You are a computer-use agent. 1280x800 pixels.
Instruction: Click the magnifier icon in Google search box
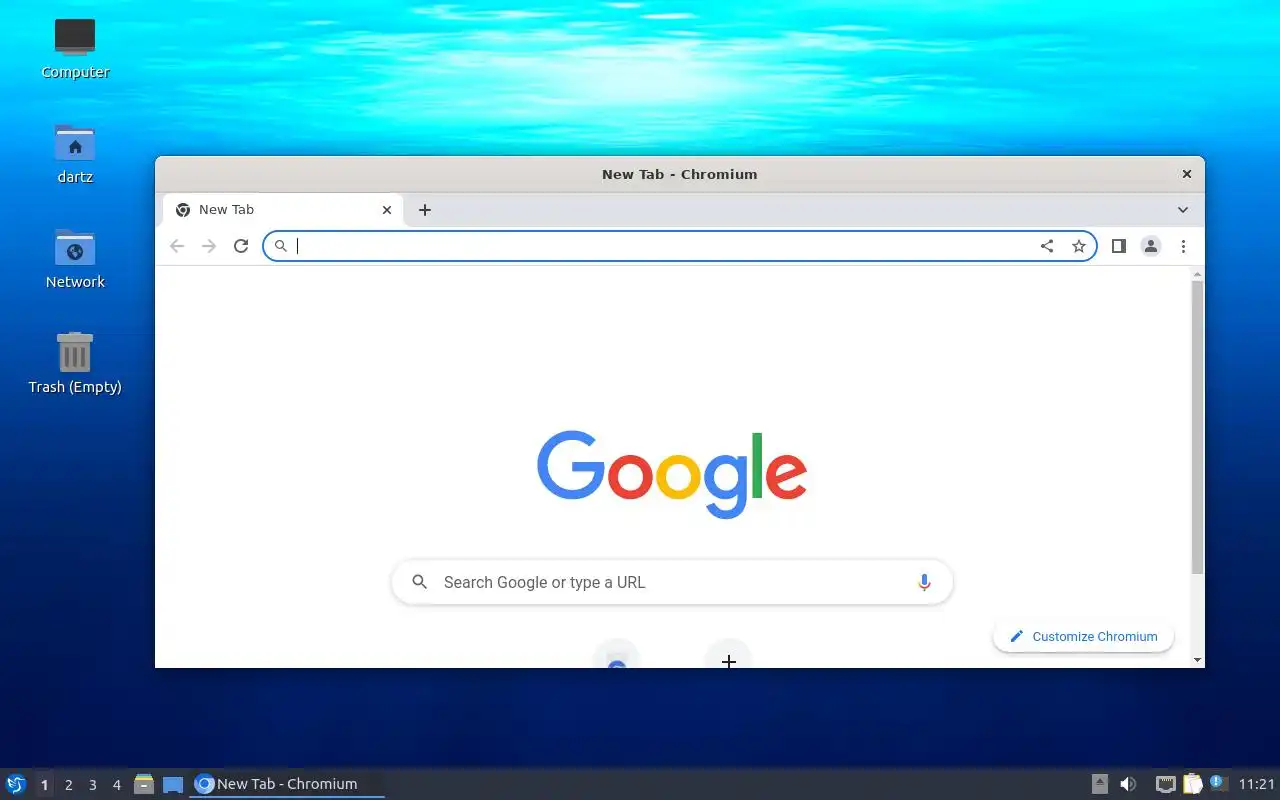[x=420, y=582]
